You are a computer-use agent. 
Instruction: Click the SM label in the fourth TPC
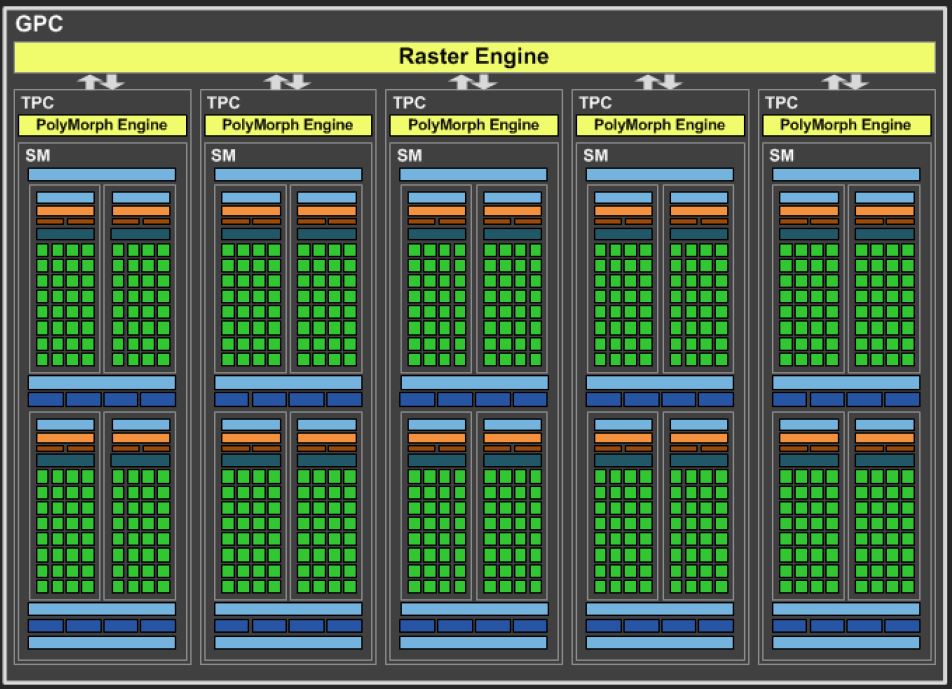[x=596, y=155]
